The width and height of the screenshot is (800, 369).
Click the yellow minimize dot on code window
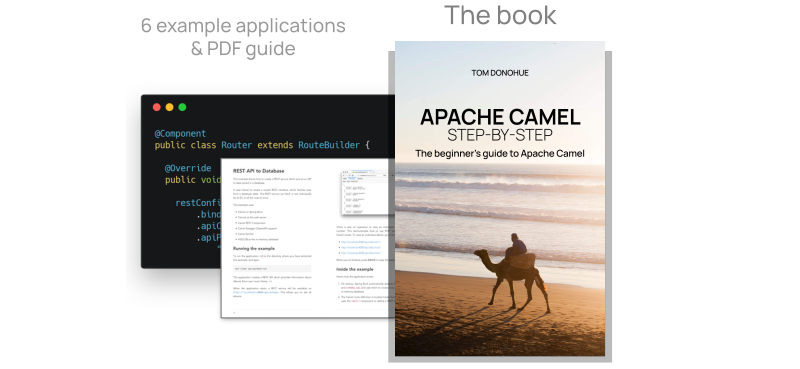pos(169,107)
